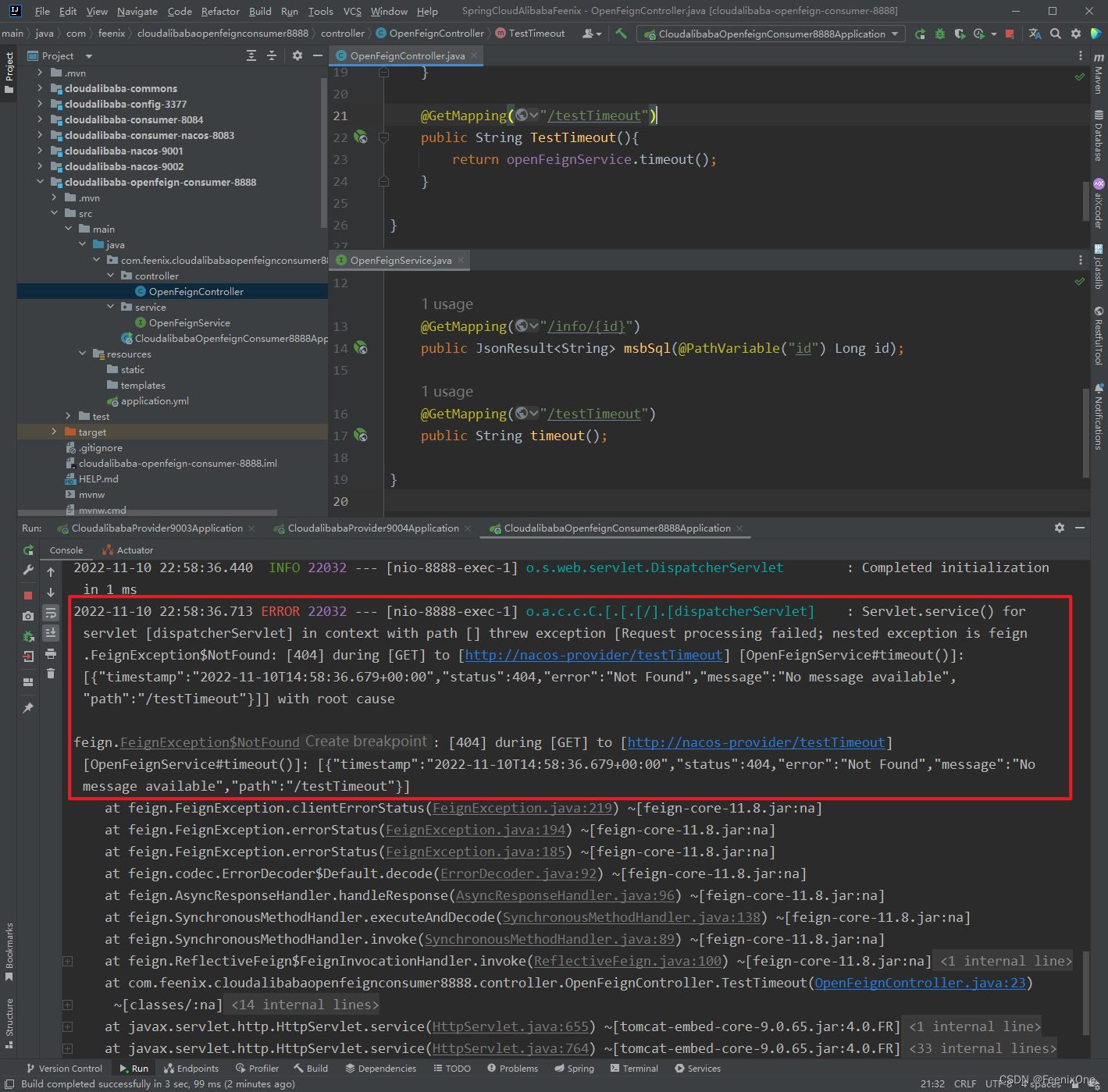Image resolution: width=1108 pixels, height=1092 pixels.
Task: Click the console up arrow icon
Action: click(x=51, y=572)
